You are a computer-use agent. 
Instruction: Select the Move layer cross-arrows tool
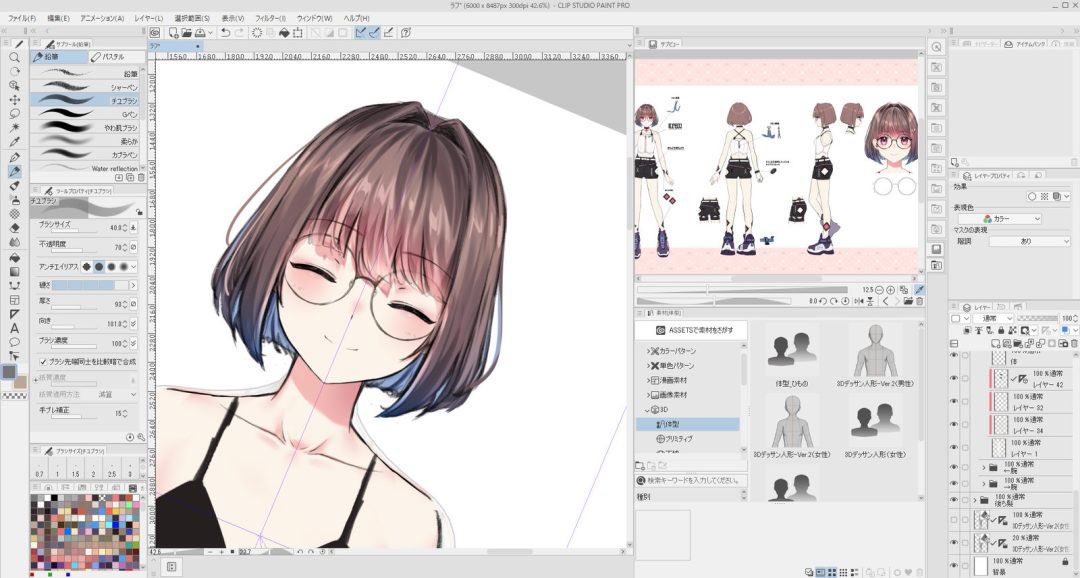coord(14,100)
